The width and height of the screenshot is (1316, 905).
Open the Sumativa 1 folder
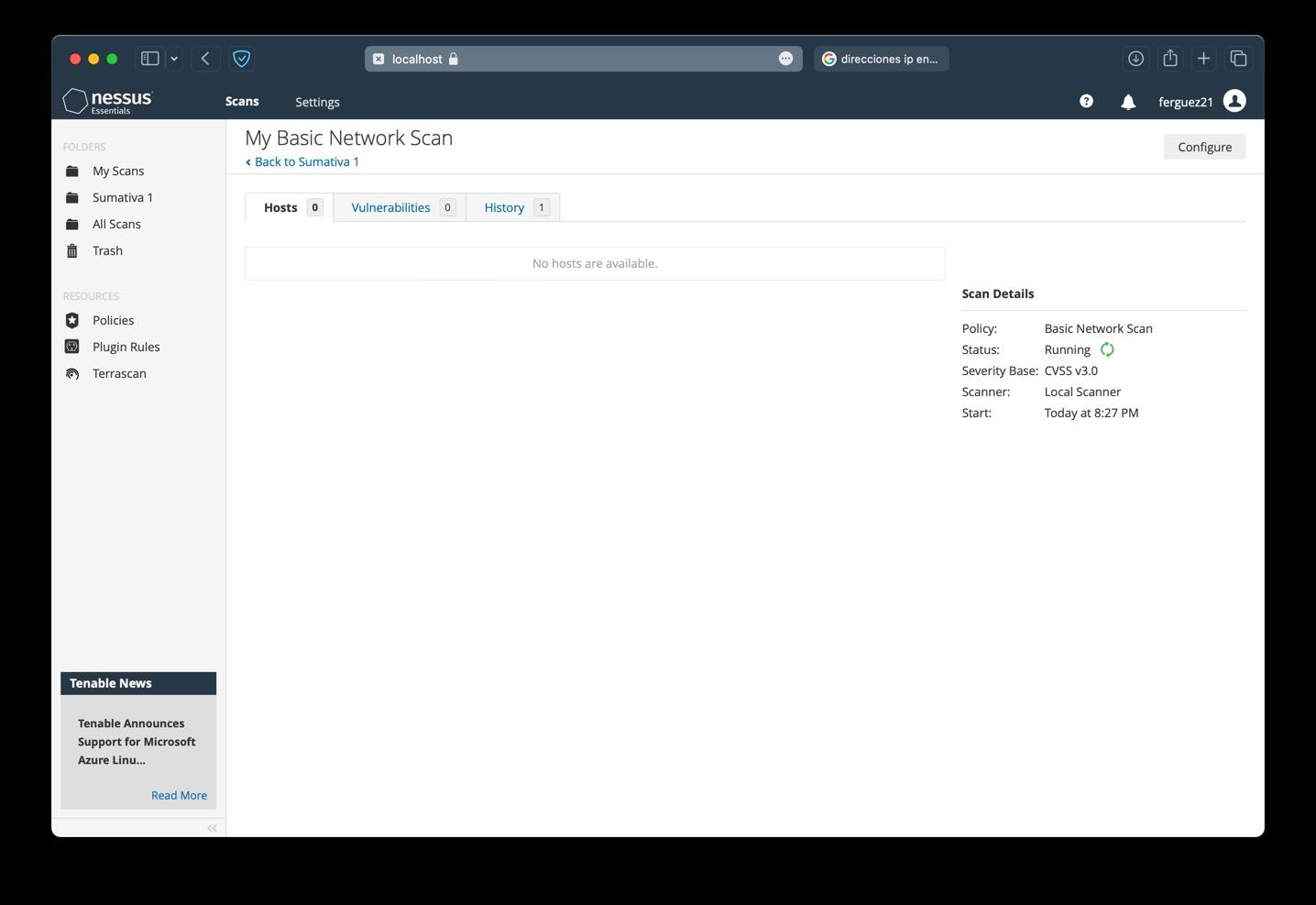pyautogui.click(x=123, y=198)
